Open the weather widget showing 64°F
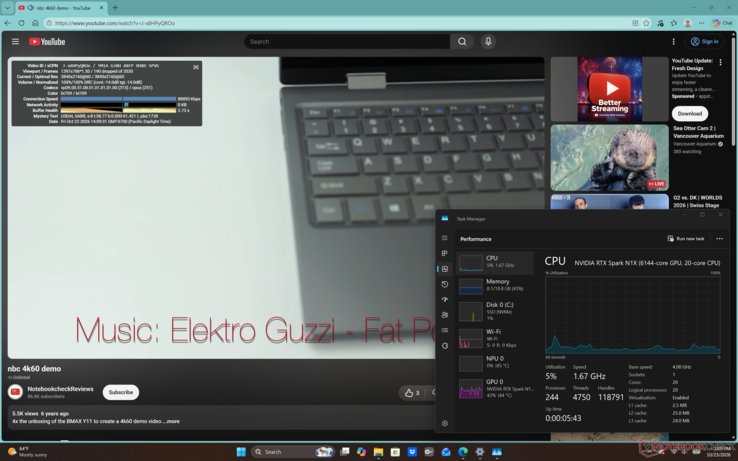The width and height of the screenshot is (738, 461). (27, 452)
